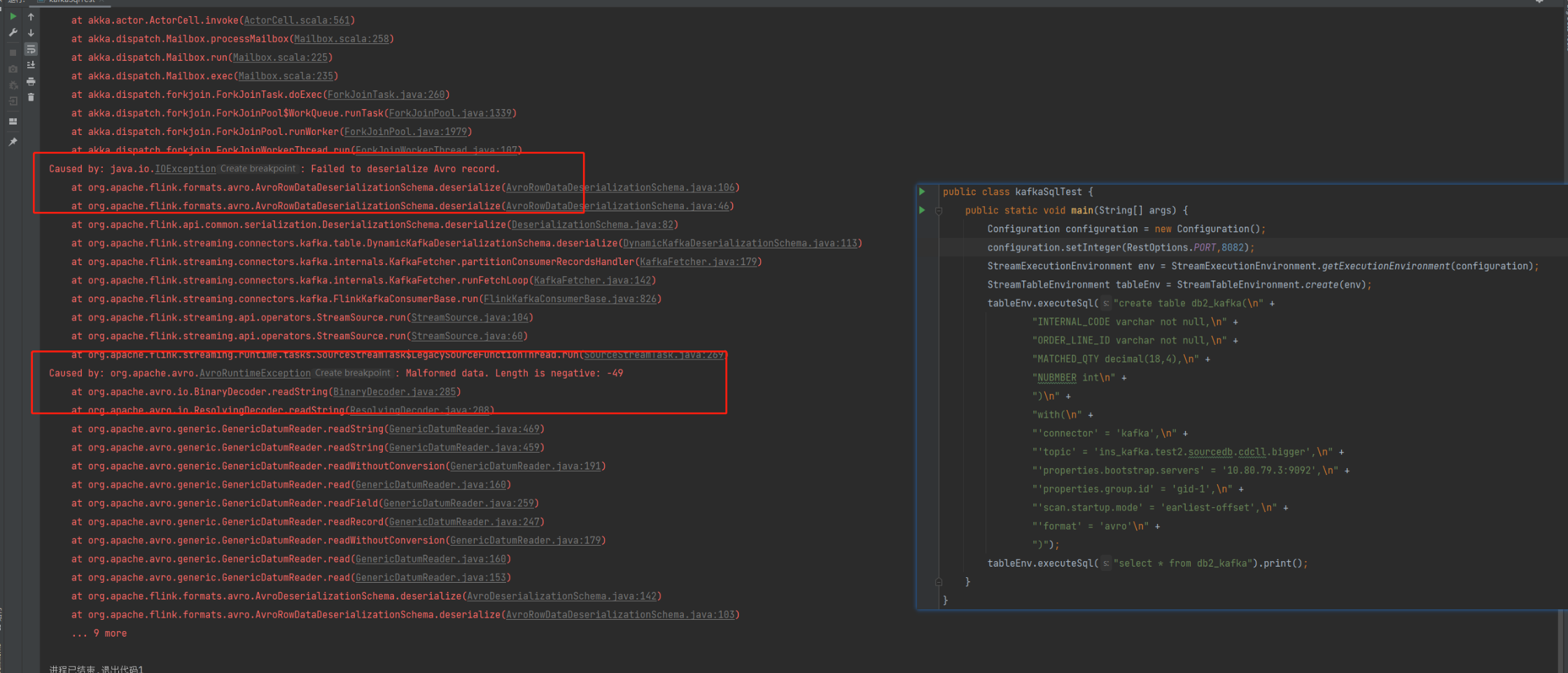Screen dimensions: 1568x673
Task: Click Create breakpoint next to IOException
Action: (258, 169)
